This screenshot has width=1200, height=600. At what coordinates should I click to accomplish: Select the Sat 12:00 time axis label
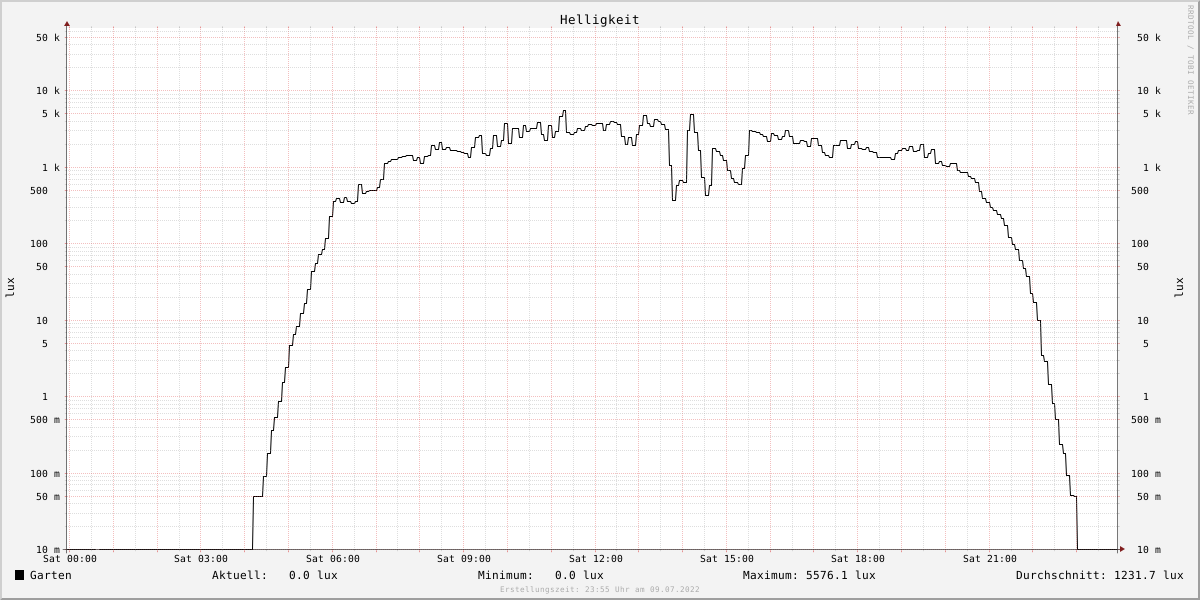coord(596,559)
